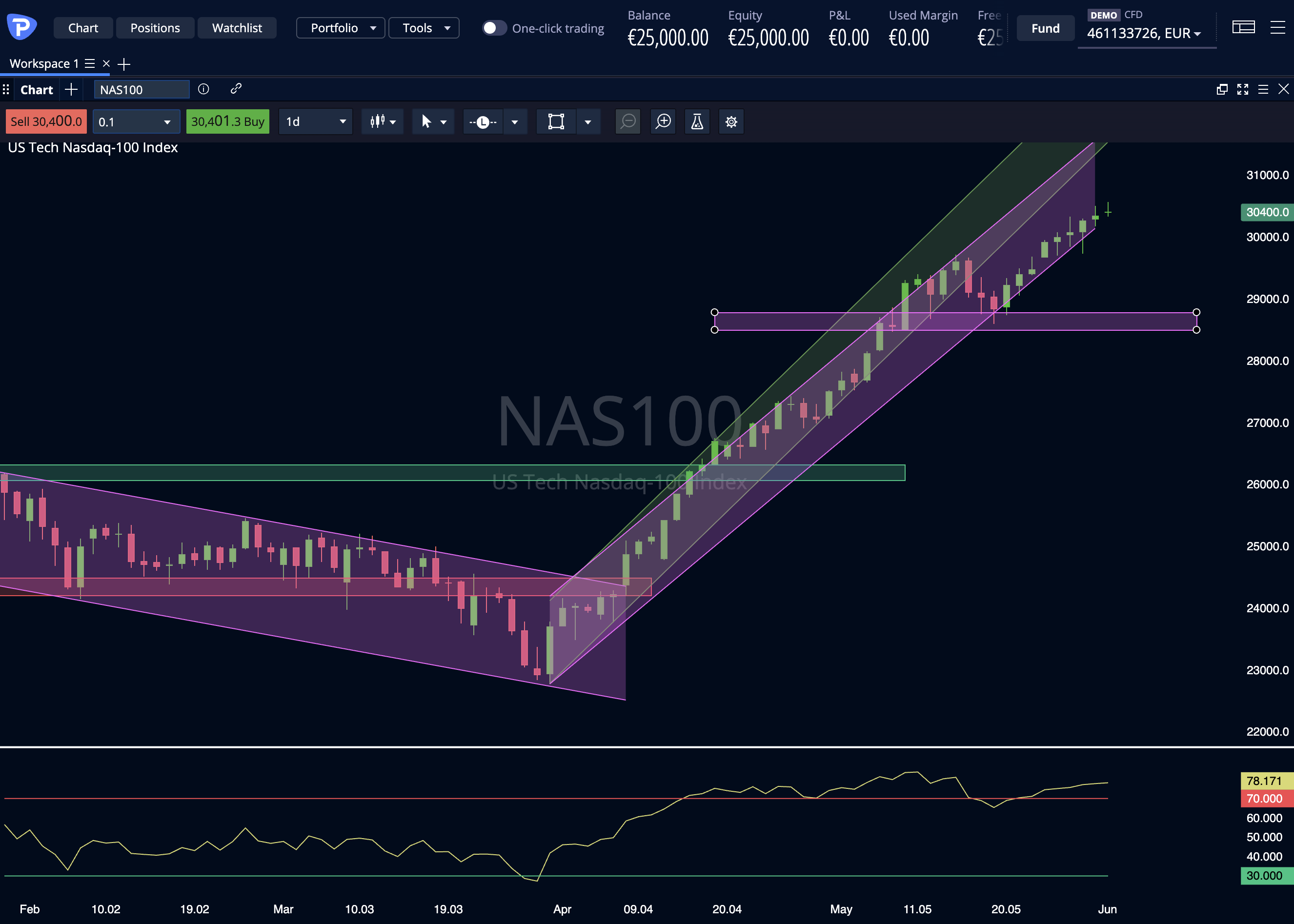Expand the line tools dropdown arrow
Image resolution: width=1294 pixels, height=924 pixels.
pyautogui.click(x=514, y=122)
